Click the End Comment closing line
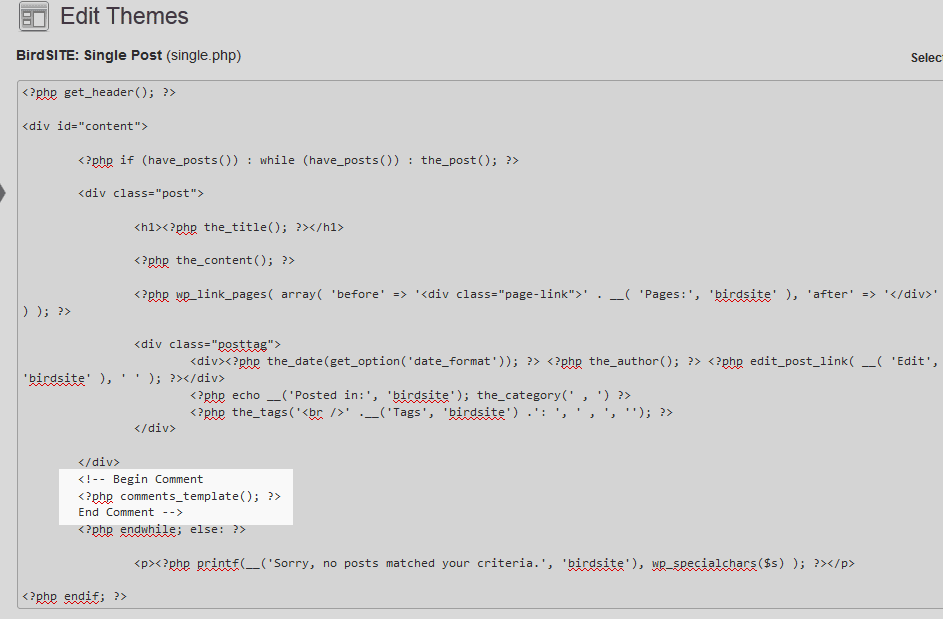The width and height of the screenshot is (943, 619). pyautogui.click(x=131, y=512)
